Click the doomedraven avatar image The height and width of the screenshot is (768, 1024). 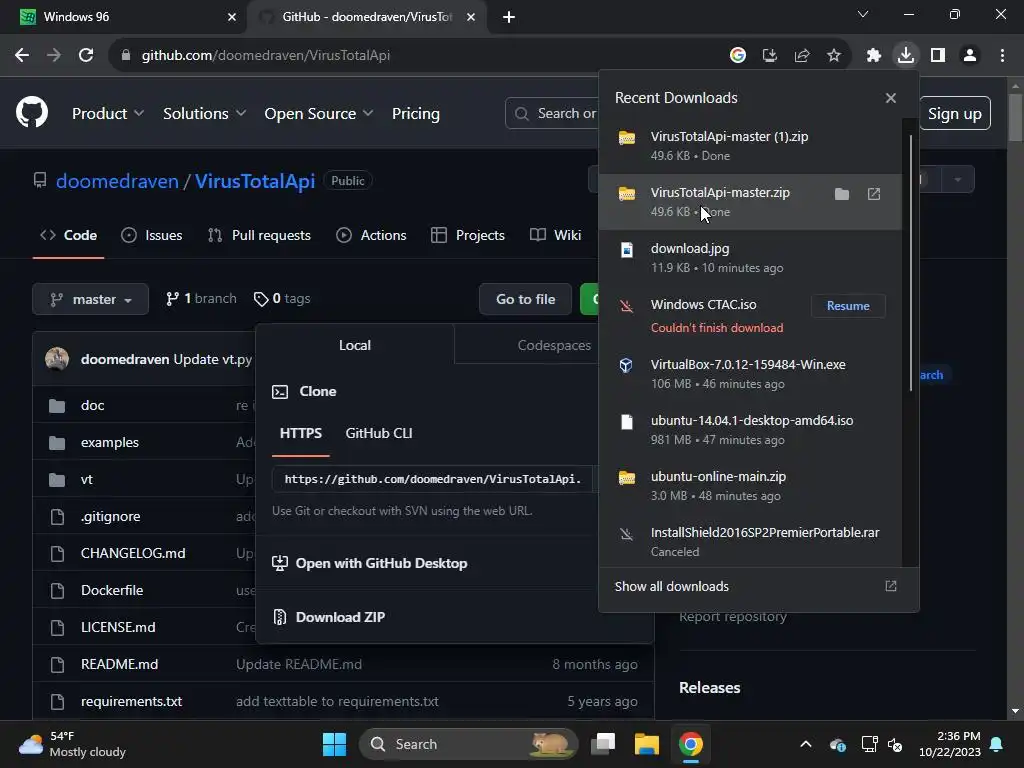pyautogui.click(x=57, y=359)
